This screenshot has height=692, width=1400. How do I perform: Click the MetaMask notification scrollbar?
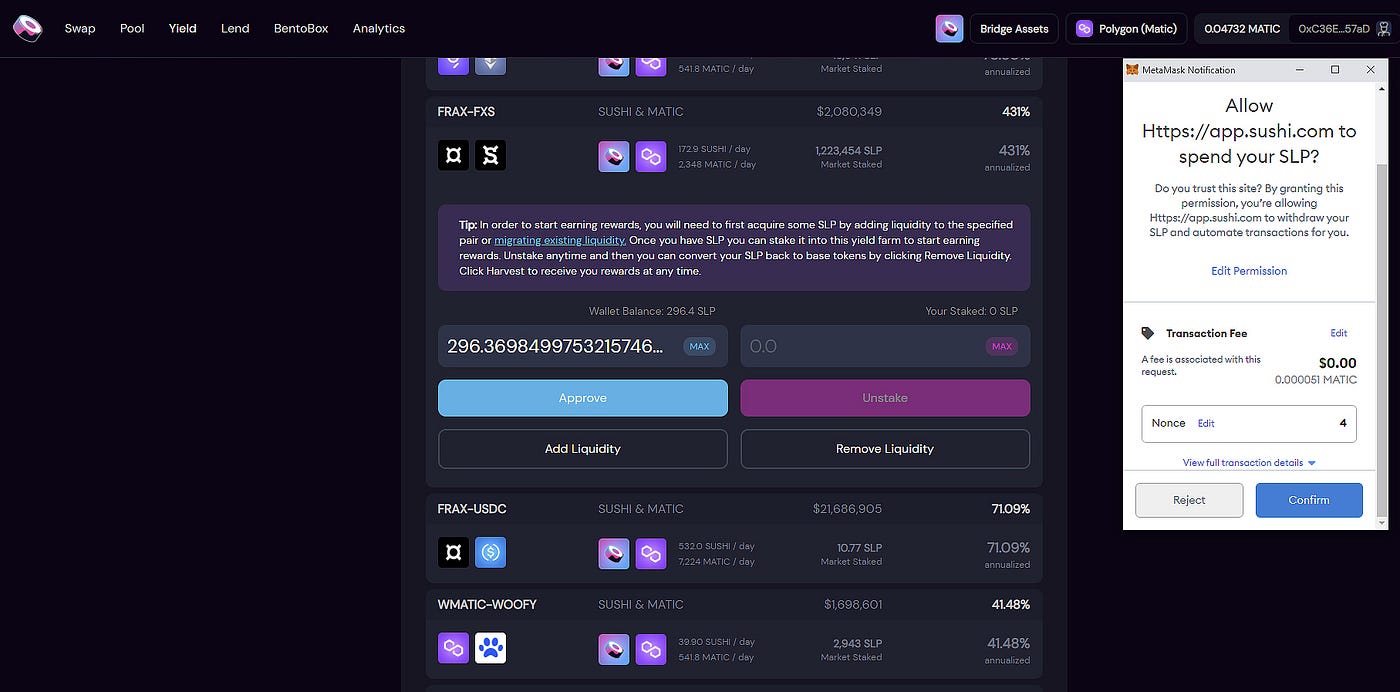pos(1382,340)
